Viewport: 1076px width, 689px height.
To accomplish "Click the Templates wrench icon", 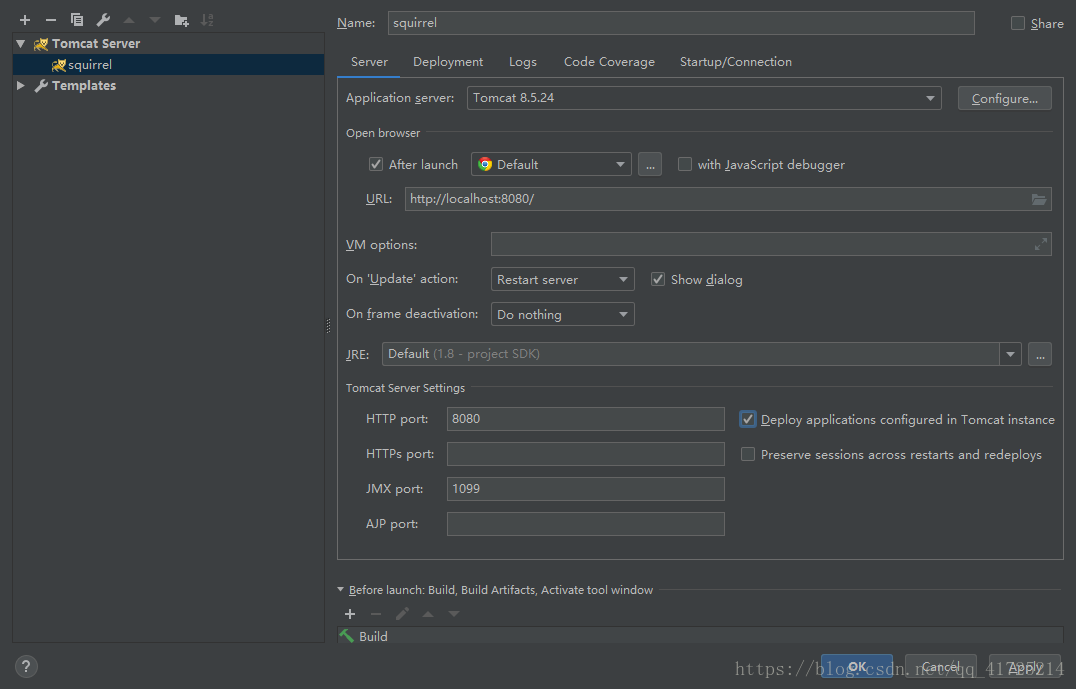I will pyautogui.click(x=41, y=86).
